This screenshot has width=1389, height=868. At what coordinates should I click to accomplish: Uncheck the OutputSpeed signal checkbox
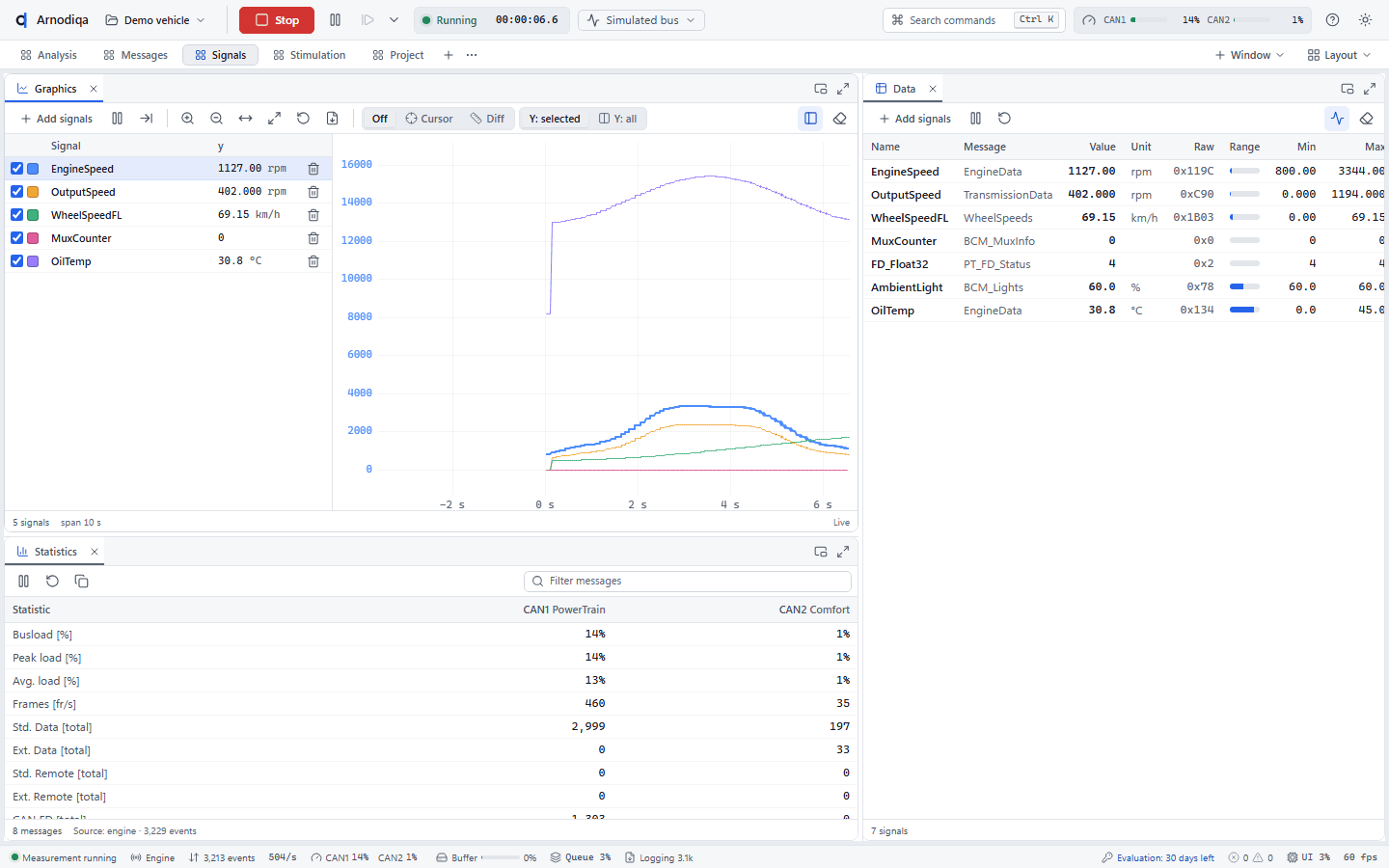pyautogui.click(x=16, y=192)
